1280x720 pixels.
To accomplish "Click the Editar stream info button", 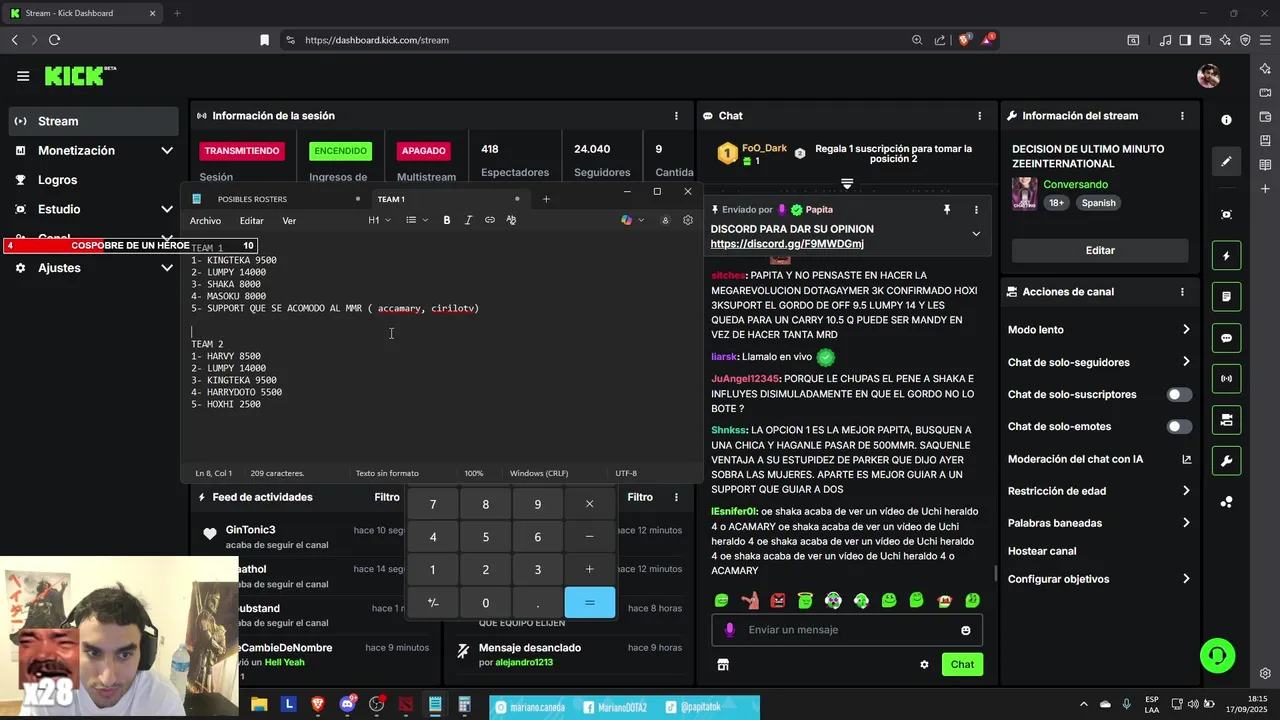I will (x=1100, y=250).
